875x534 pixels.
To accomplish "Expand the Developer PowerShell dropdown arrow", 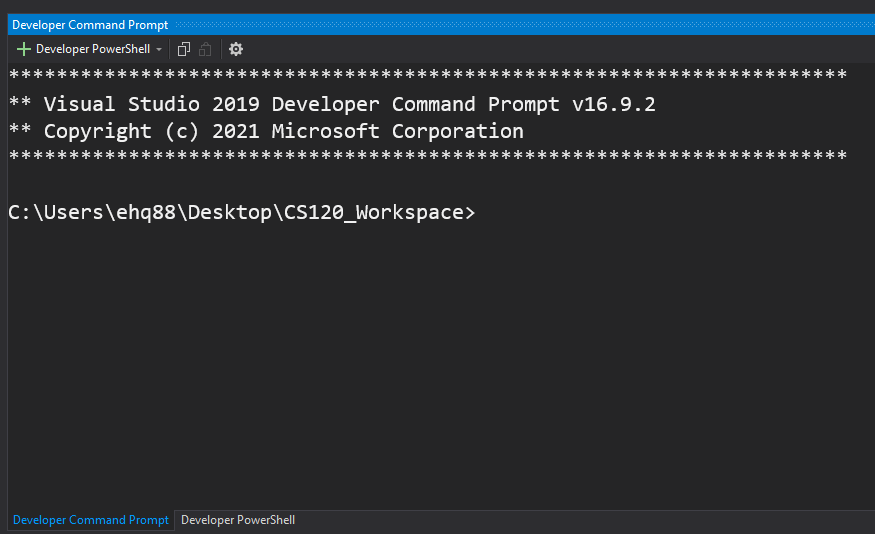I will tap(159, 49).
